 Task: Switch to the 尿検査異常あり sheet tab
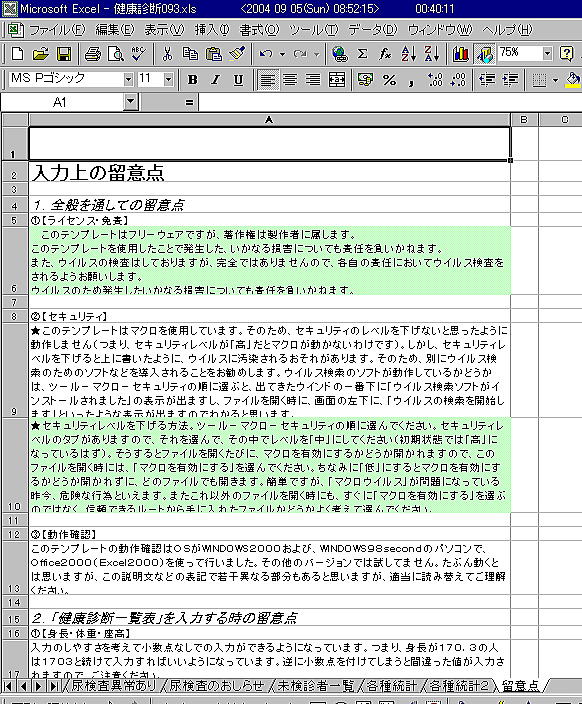pos(114,686)
